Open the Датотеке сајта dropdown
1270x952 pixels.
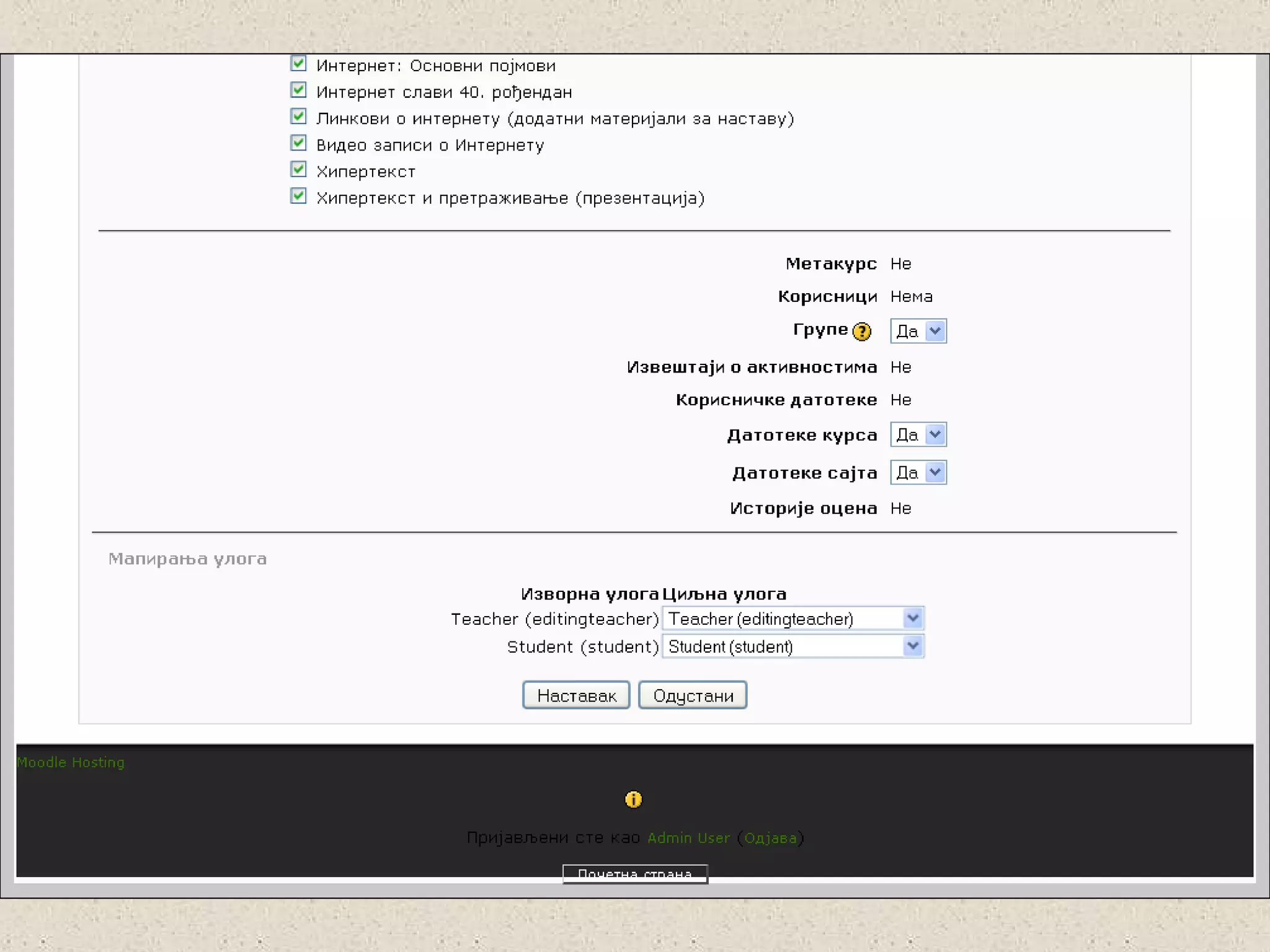tap(918, 473)
